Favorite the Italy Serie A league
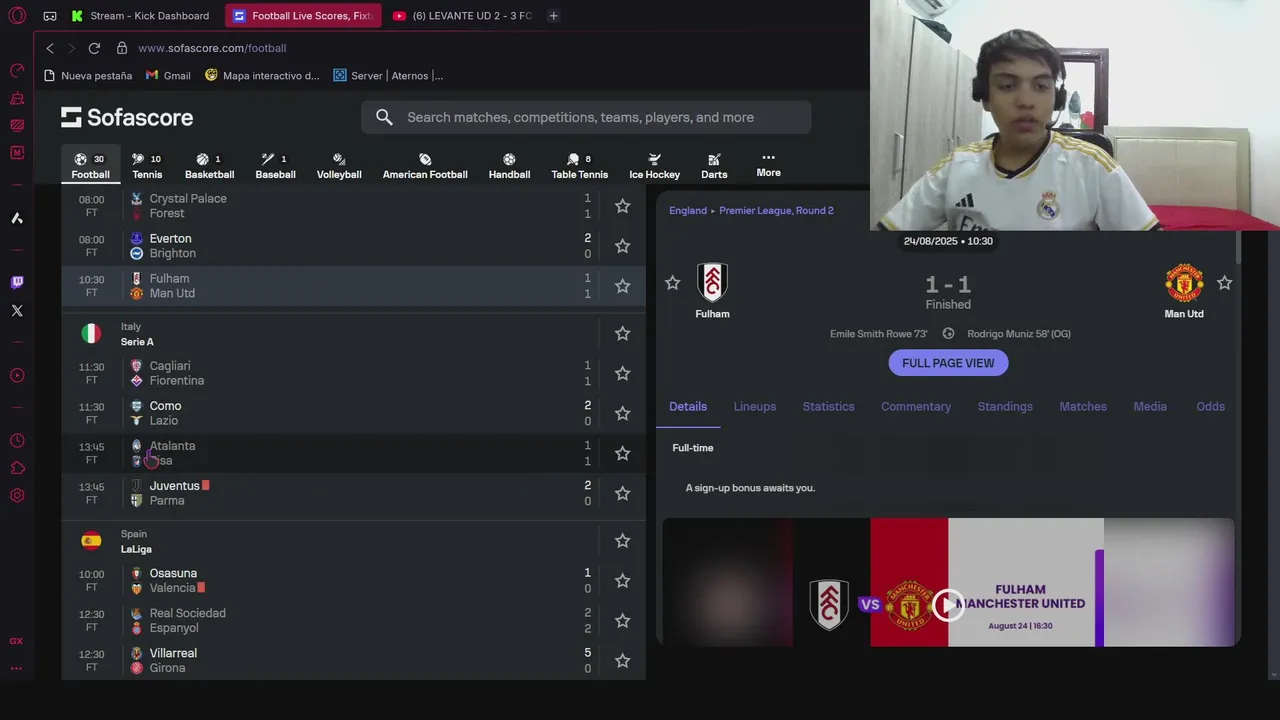1280x720 pixels. click(x=622, y=333)
